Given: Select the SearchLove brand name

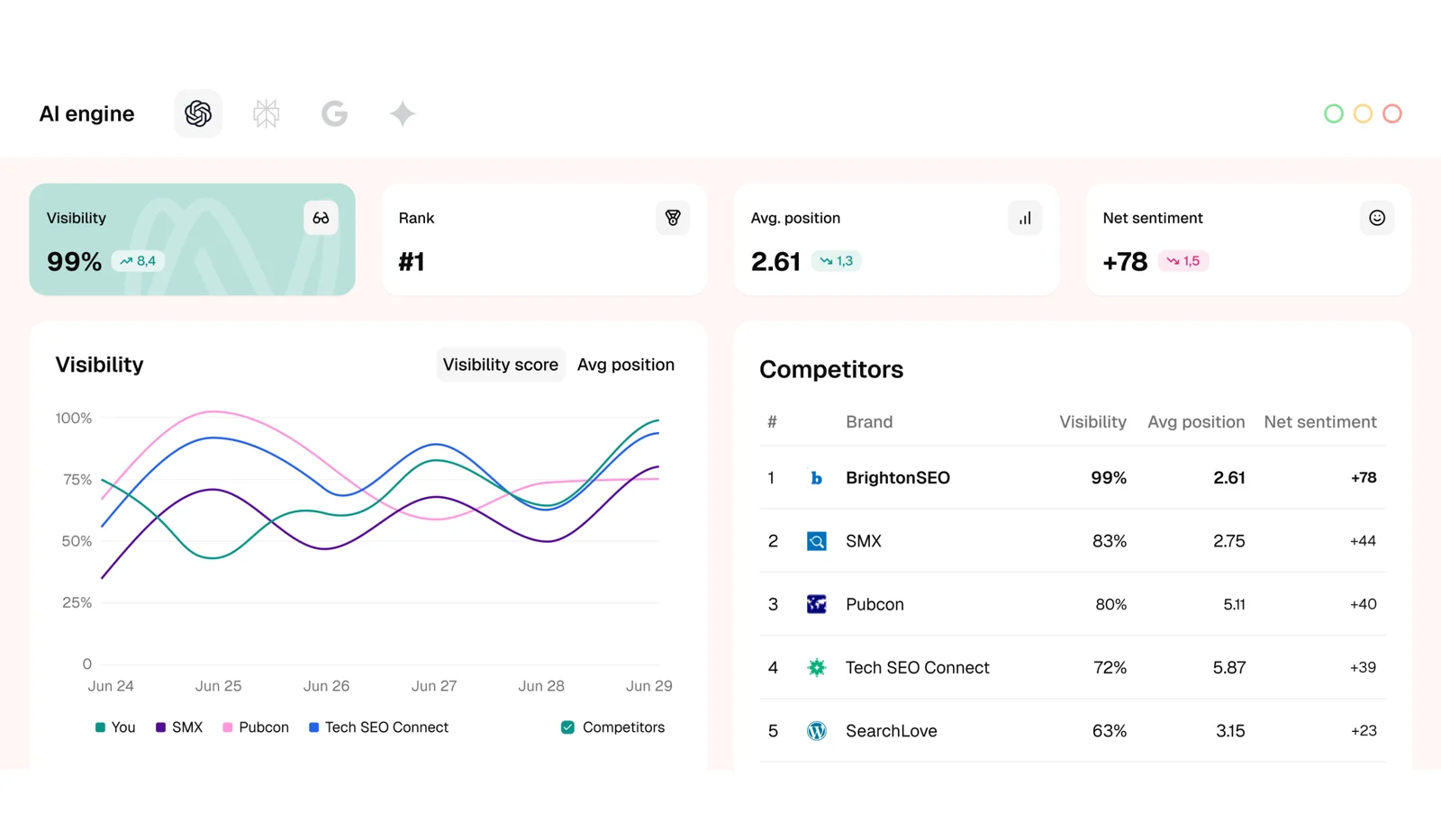Looking at the screenshot, I should [892, 731].
